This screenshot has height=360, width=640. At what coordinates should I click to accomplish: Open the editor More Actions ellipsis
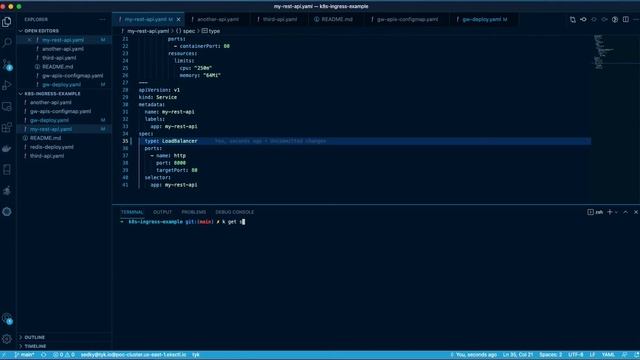636,20
